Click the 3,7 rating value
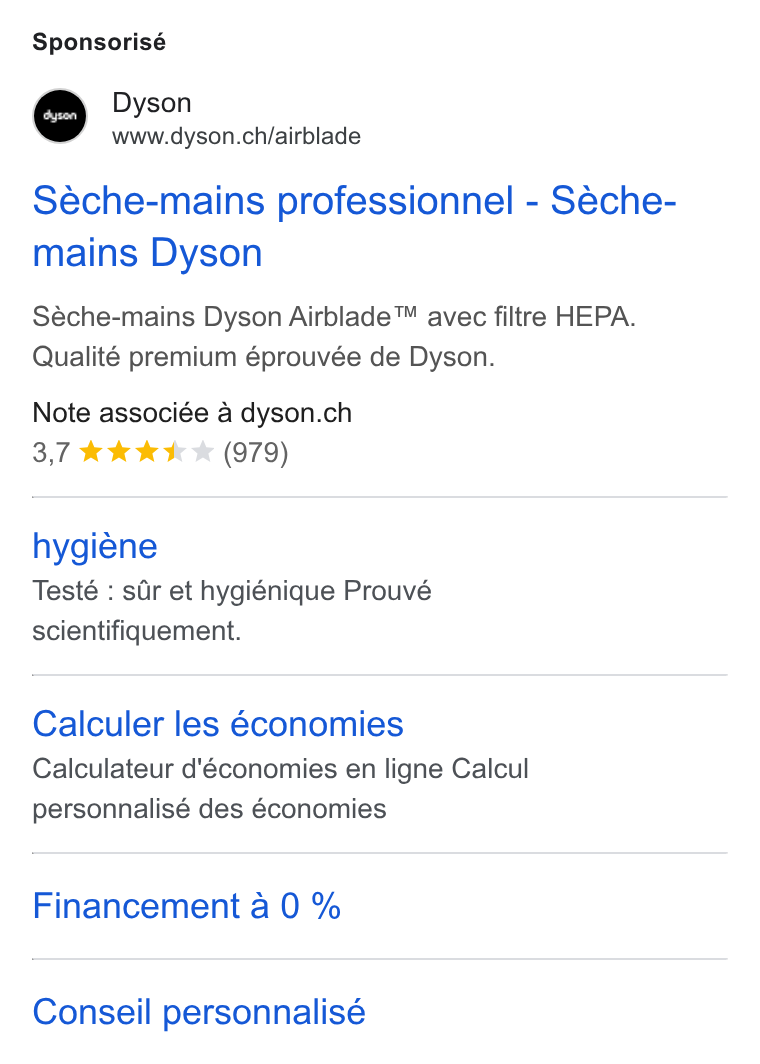 (x=52, y=453)
